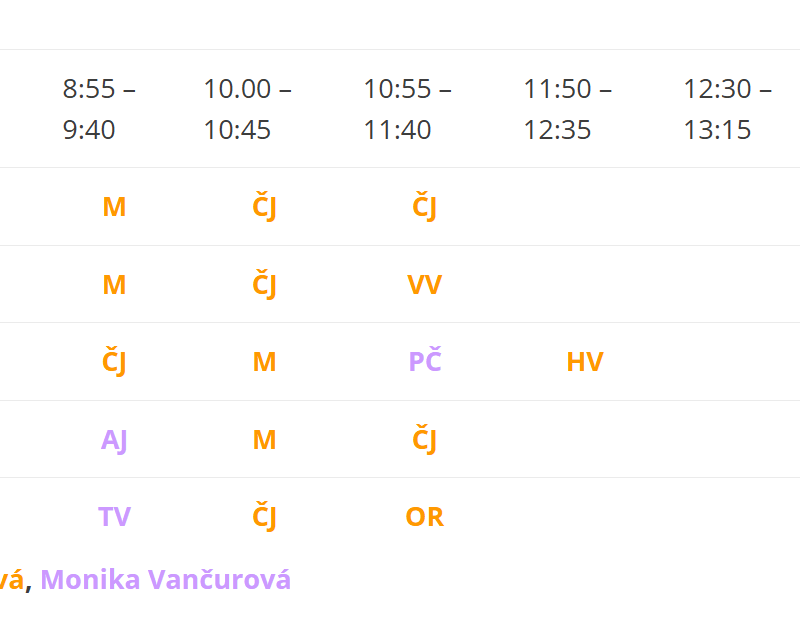Click the VV subject cell
800x628 pixels.
(424, 285)
